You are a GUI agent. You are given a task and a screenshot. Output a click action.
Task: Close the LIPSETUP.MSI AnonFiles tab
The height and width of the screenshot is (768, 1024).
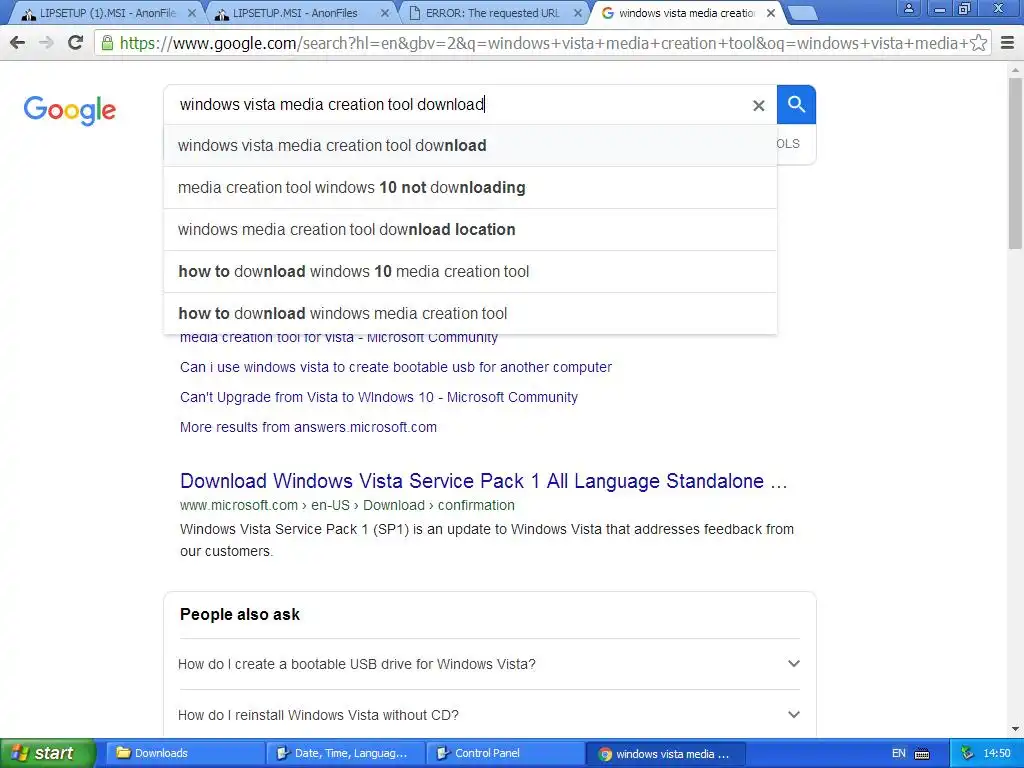pos(385,13)
